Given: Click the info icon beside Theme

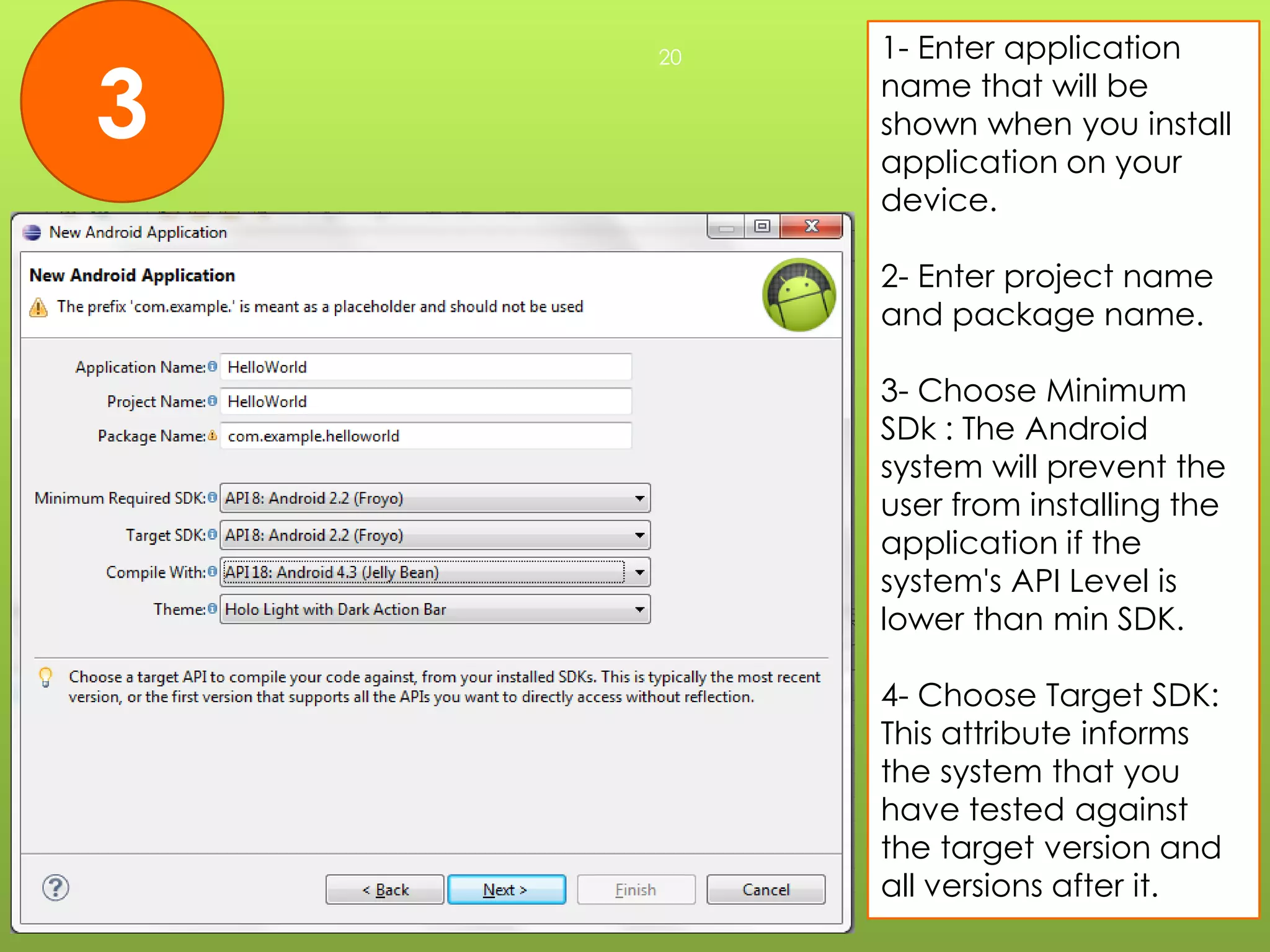Looking at the screenshot, I should pos(212,609).
